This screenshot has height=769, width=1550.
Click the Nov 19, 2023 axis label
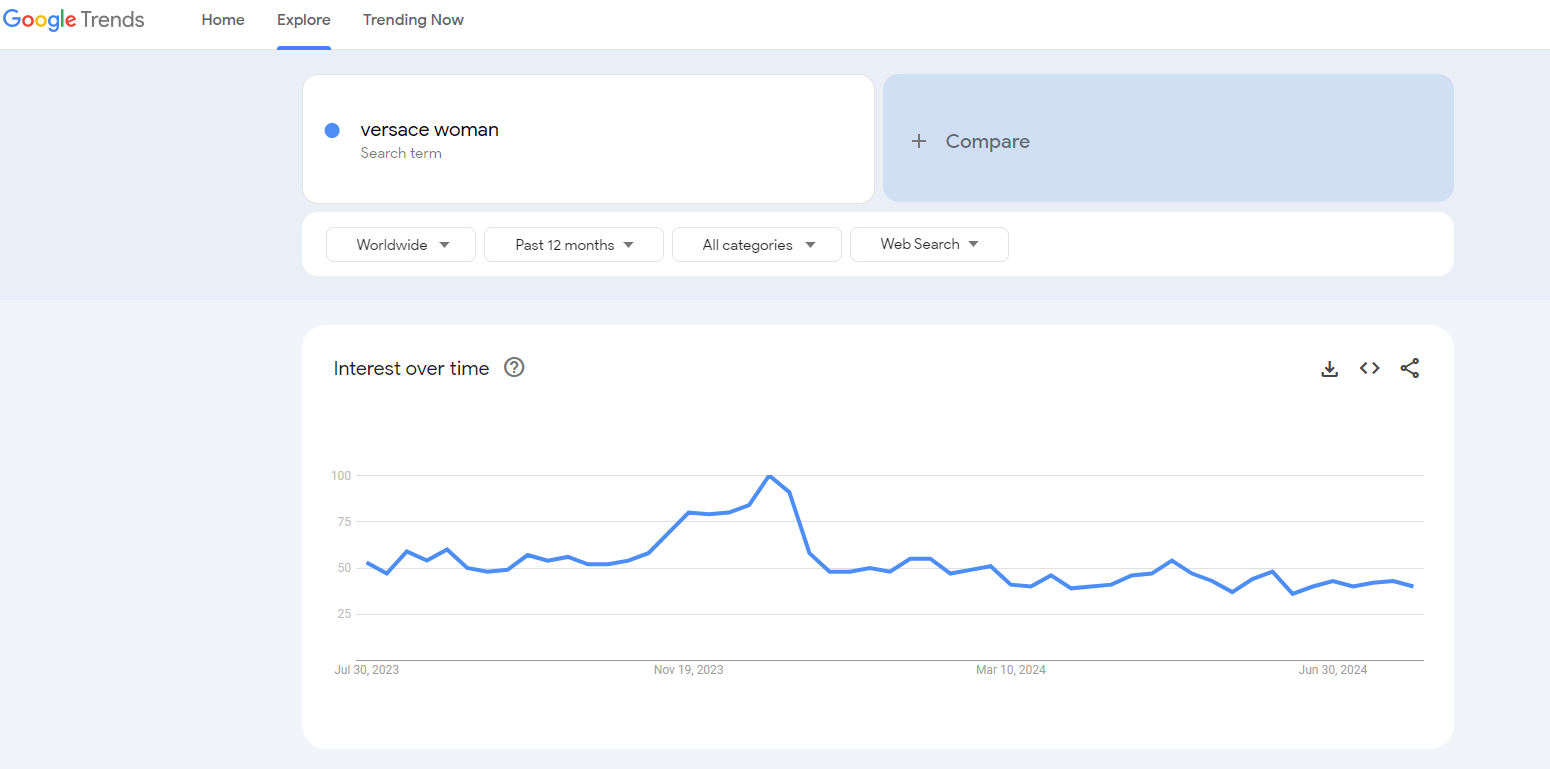pos(688,670)
